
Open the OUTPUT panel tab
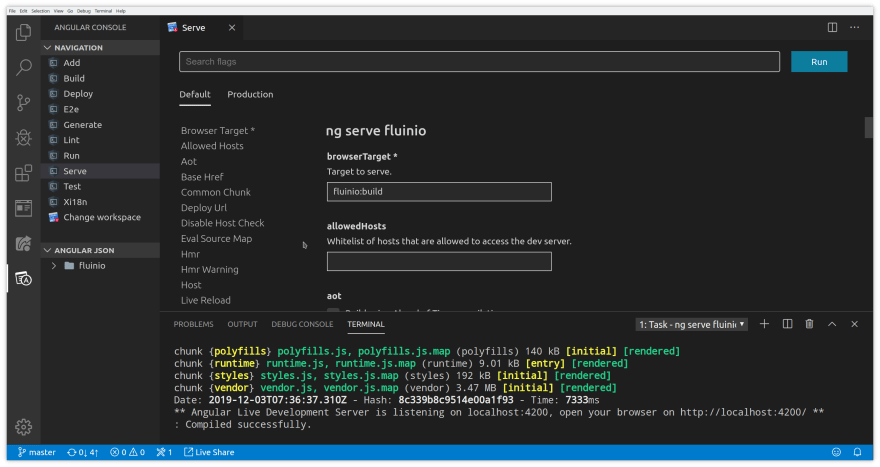click(x=242, y=324)
